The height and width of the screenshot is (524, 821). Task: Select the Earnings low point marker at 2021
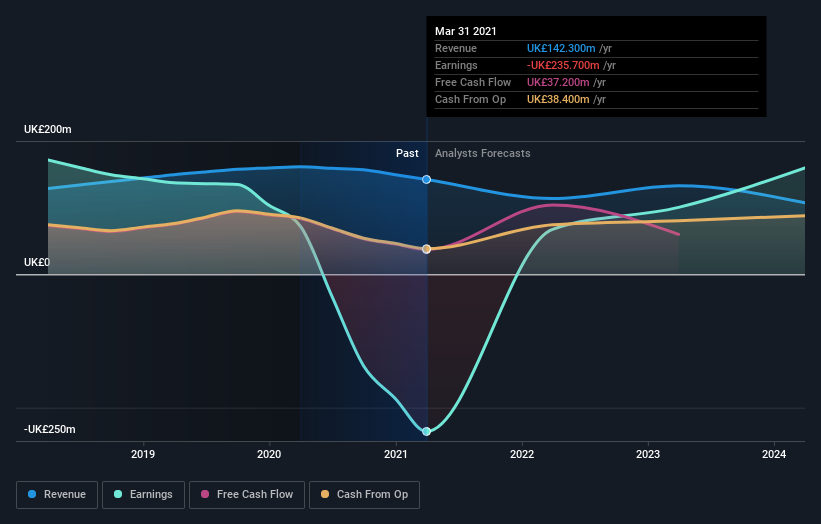[x=426, y=431]
